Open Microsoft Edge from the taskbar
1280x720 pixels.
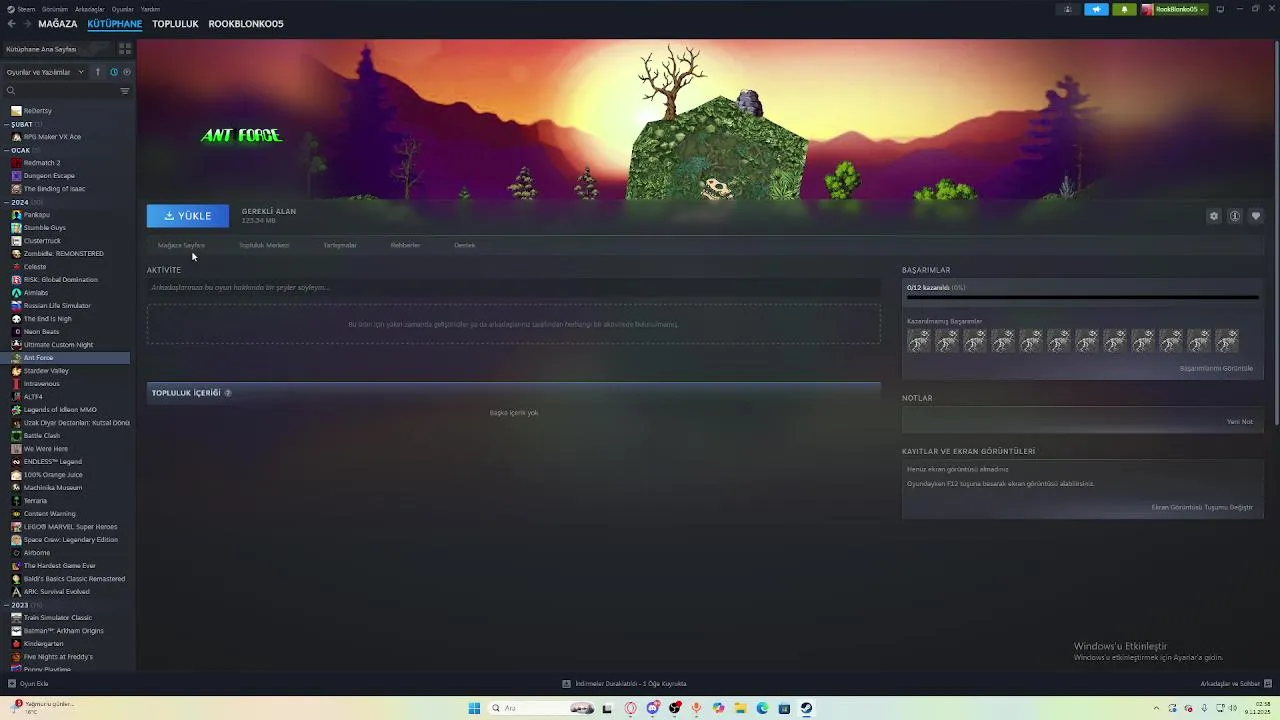[762, 708]
